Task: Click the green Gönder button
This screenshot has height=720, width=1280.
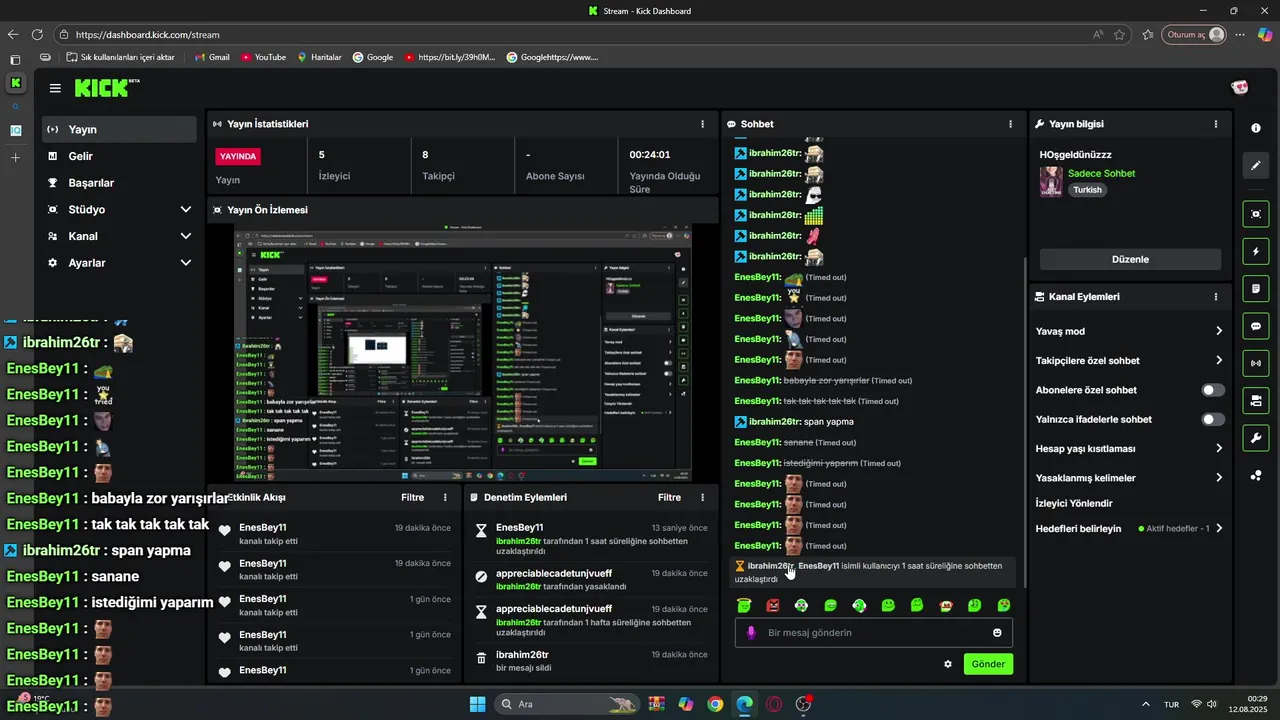Action: [988, 664]
